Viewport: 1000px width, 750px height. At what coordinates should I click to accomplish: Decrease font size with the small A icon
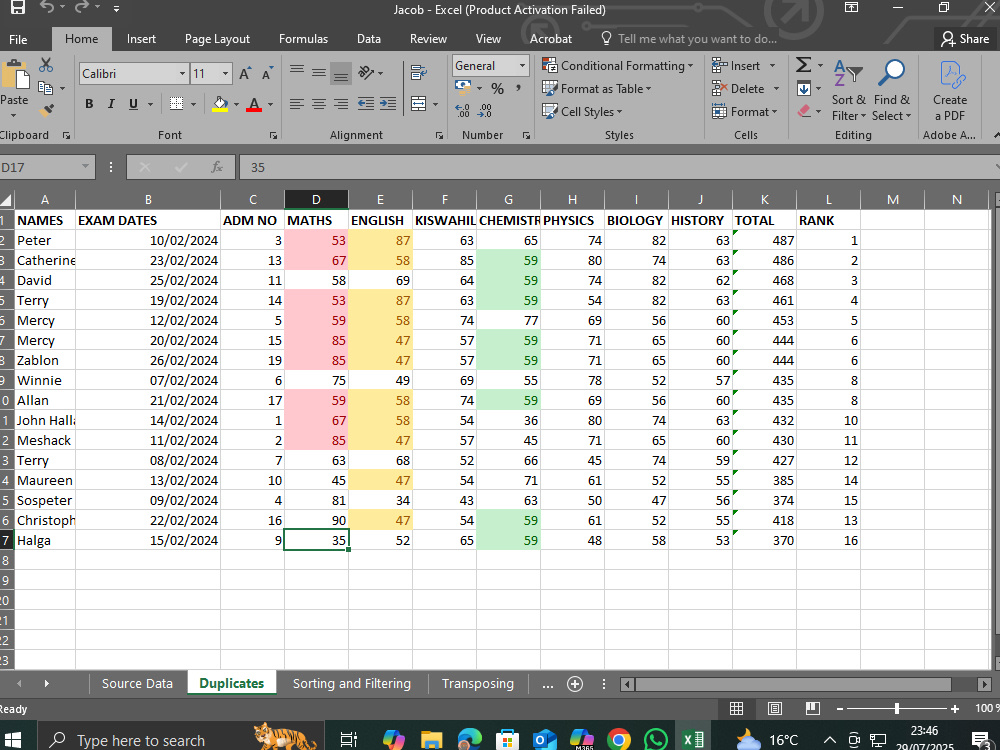click(x=267, y=74)
